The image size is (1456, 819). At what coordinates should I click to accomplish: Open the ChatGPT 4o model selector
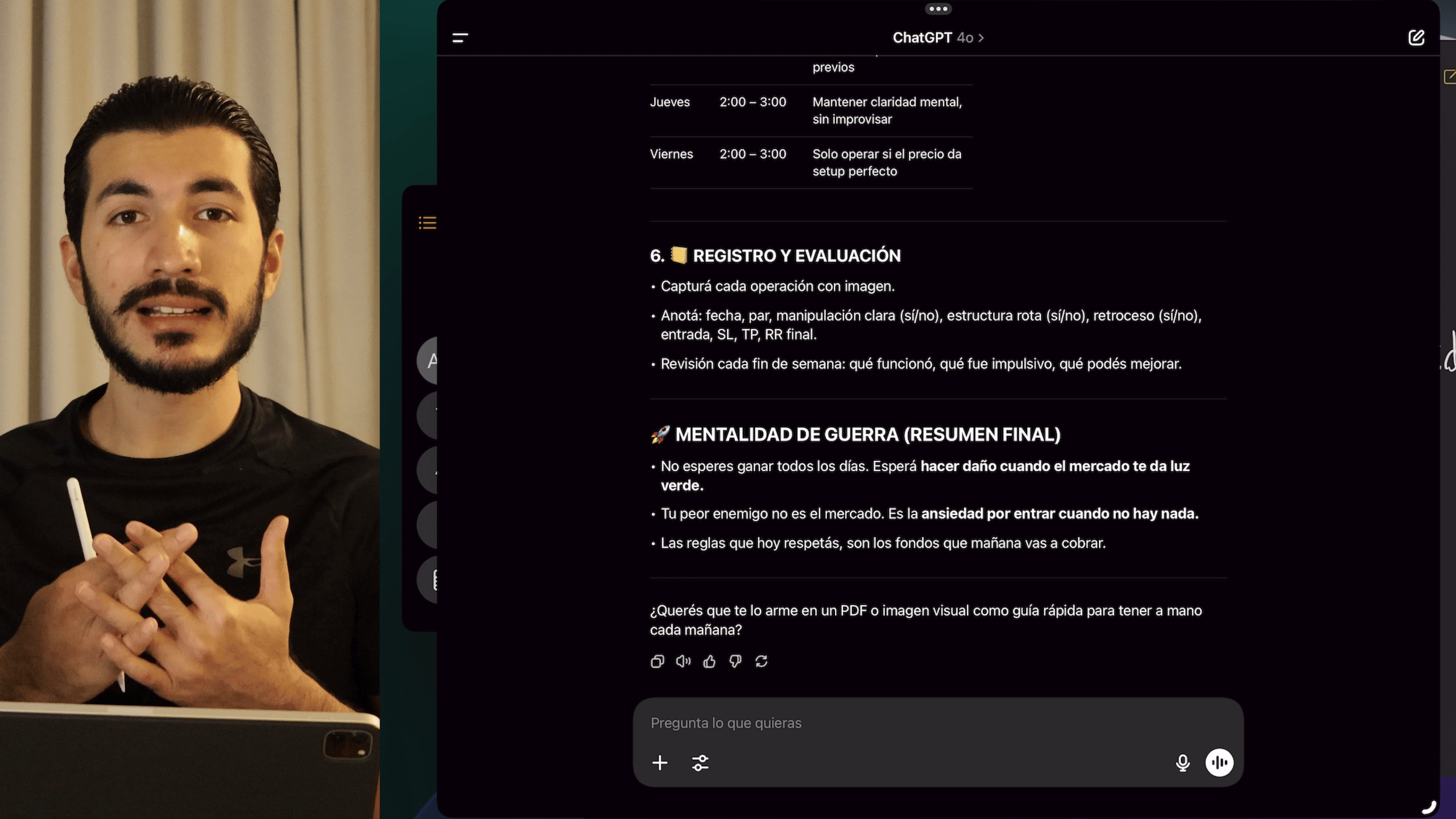pyautogui.click(x=938, y=38)
